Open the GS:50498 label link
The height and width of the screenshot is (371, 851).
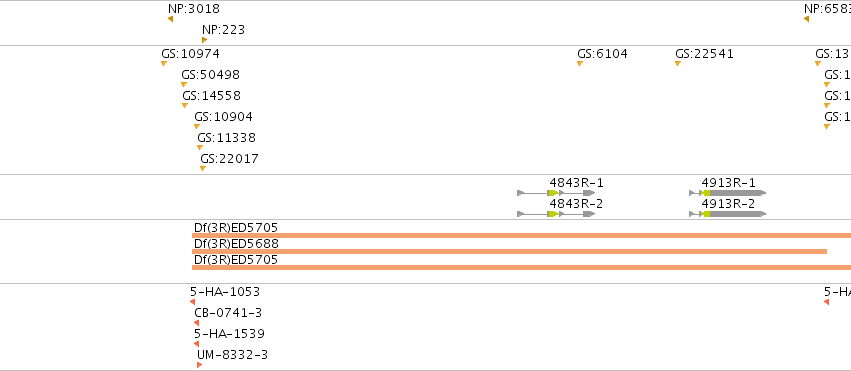[211, 75]
